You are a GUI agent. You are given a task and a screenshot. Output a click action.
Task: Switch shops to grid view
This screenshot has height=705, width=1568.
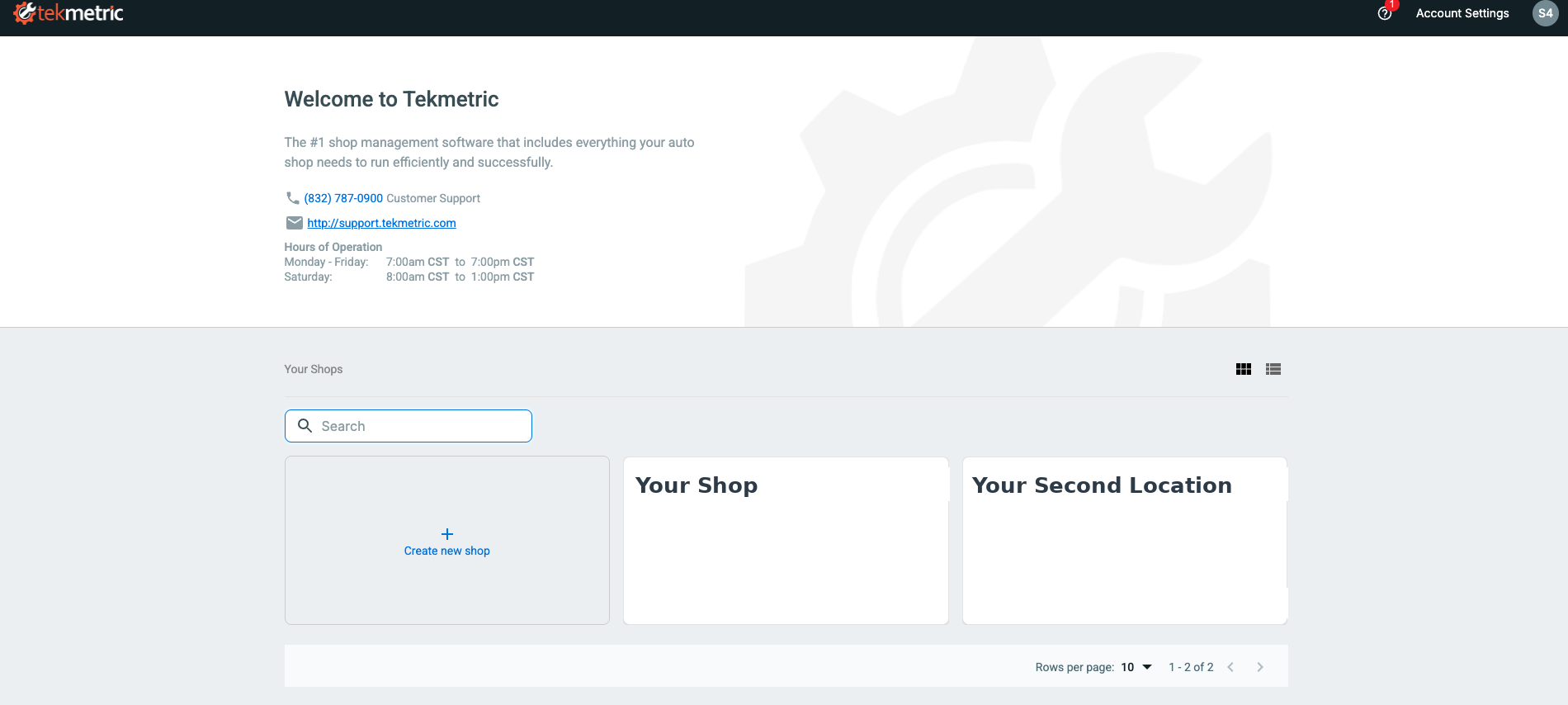click(x=1244, y=369)
